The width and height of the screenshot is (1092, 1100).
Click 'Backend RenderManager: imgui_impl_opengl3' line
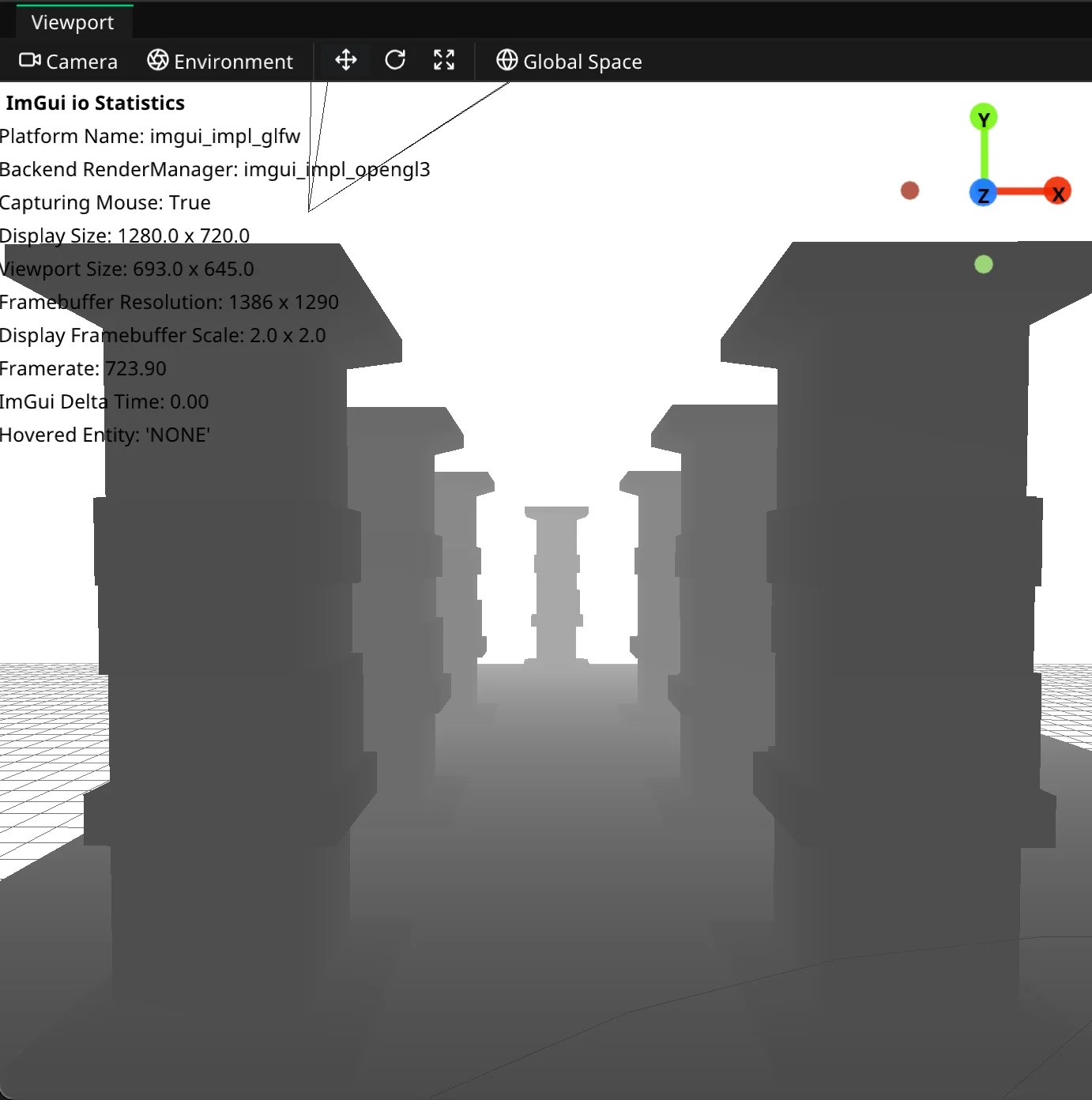[x=215, y=169]
